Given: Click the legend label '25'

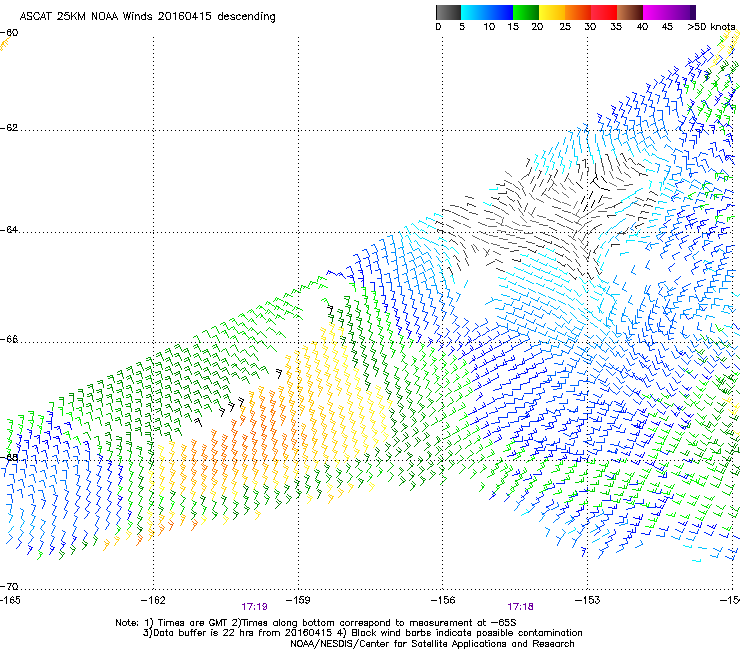Looking at the screenshot, I should 565,26.
